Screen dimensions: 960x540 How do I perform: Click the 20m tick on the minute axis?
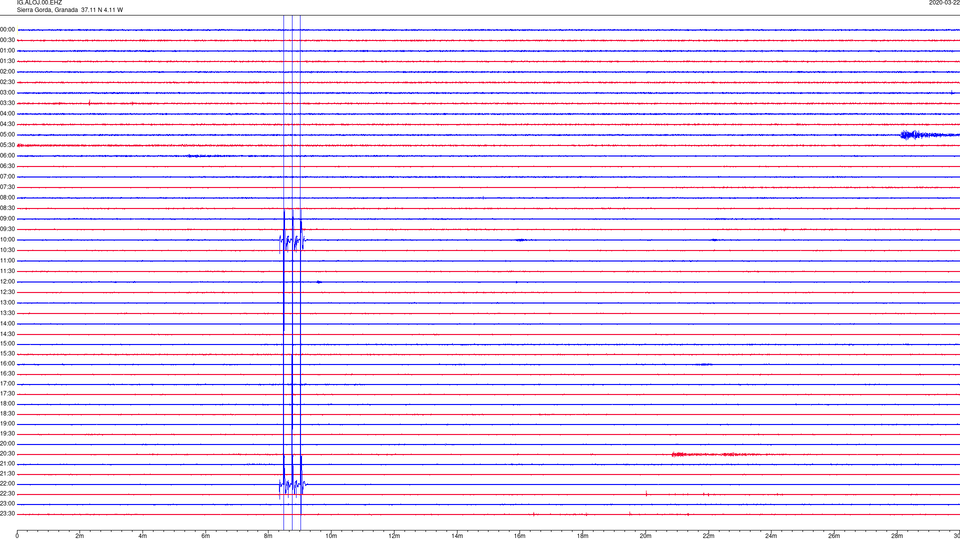[x=645, y=536]
